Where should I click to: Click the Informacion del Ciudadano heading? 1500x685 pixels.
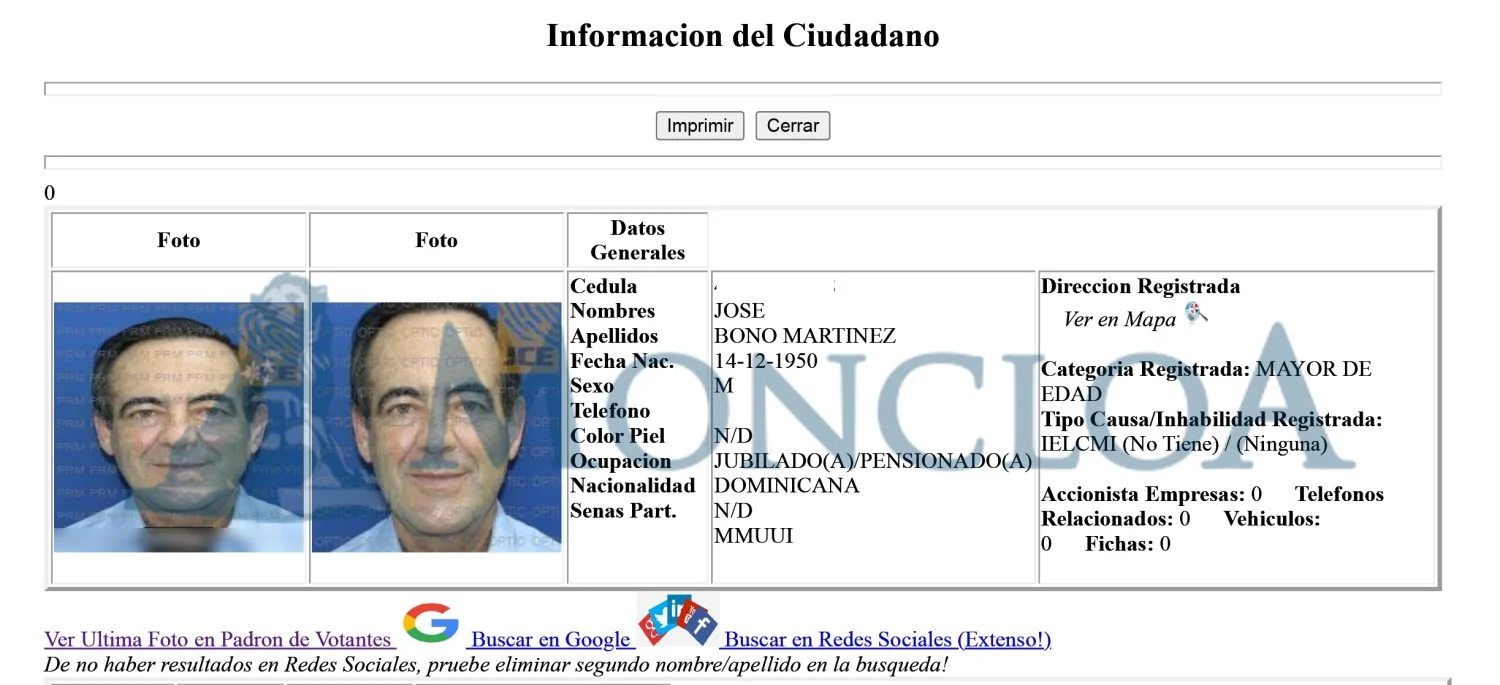click(743, 36)
